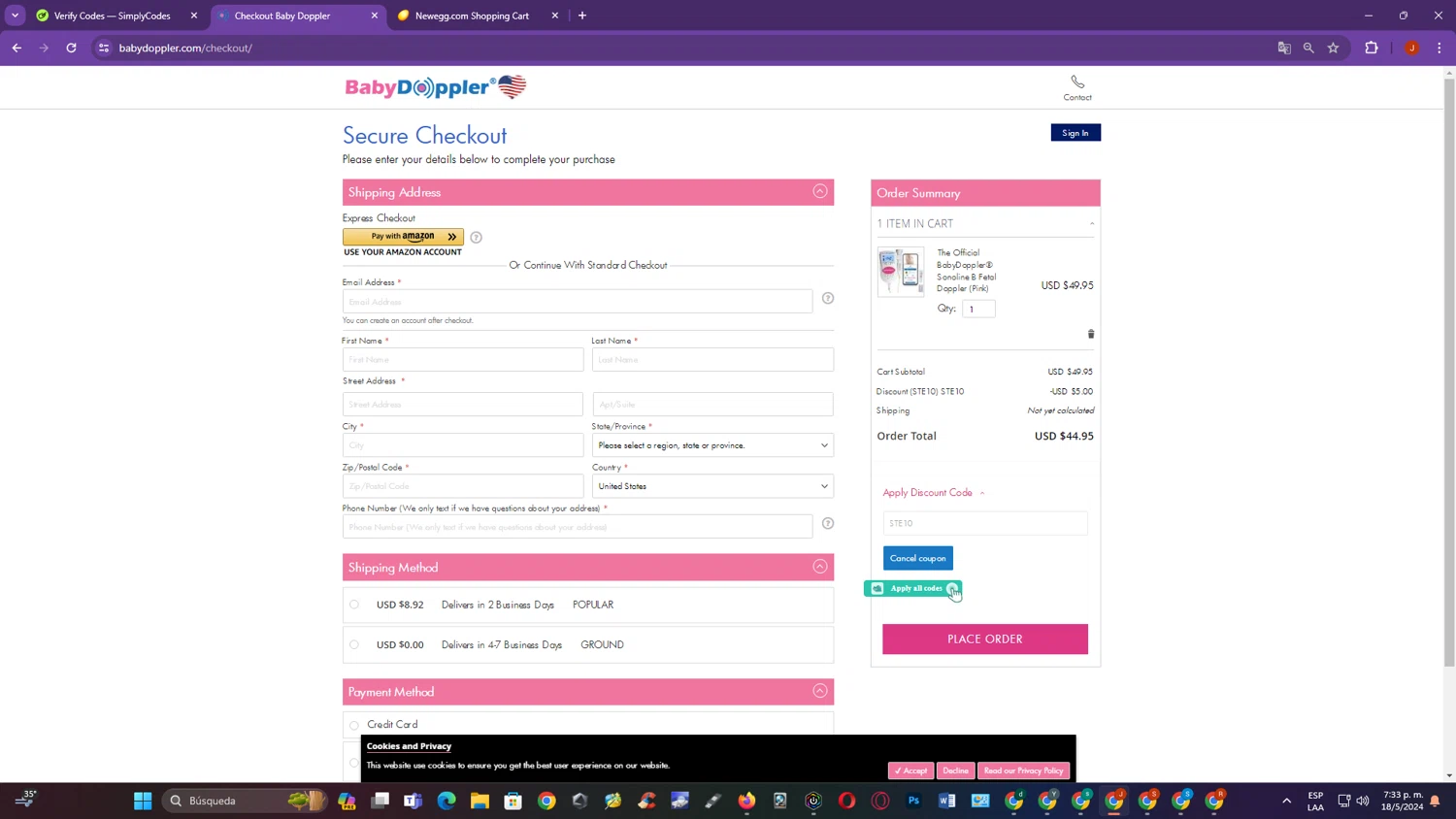This screenshot has height=819, width=1456.
Task: Collapse the Payment Method section
Action: pos(820,691)
